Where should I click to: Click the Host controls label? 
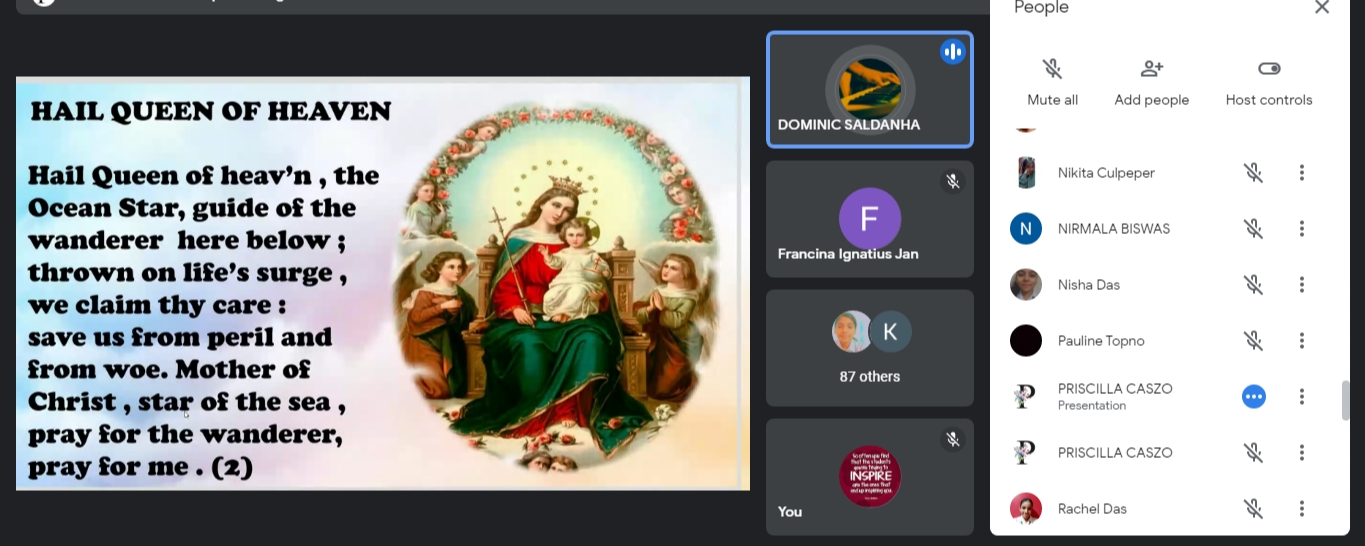coord(1269,100)
